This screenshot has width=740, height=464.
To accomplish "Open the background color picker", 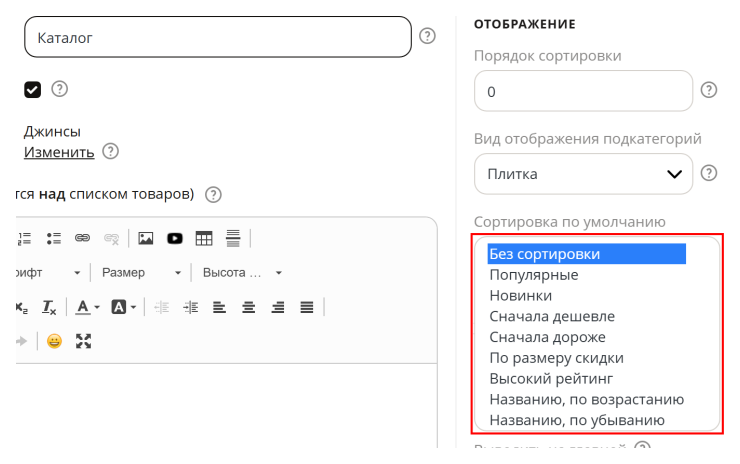I will (124, 307).
